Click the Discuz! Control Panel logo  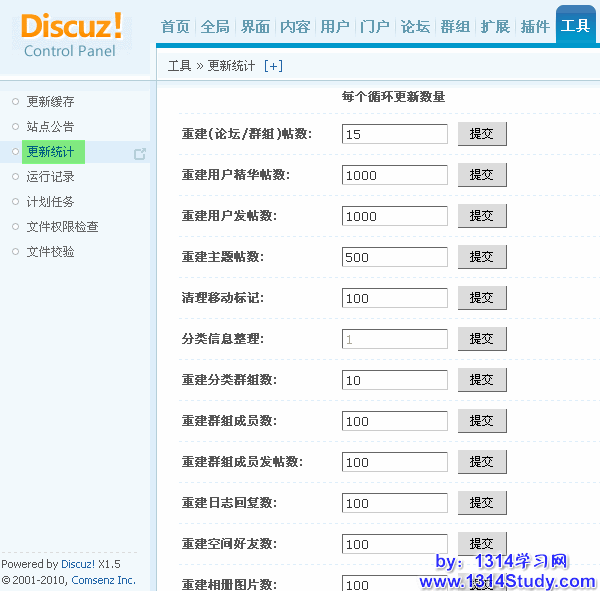pos(72,33)
